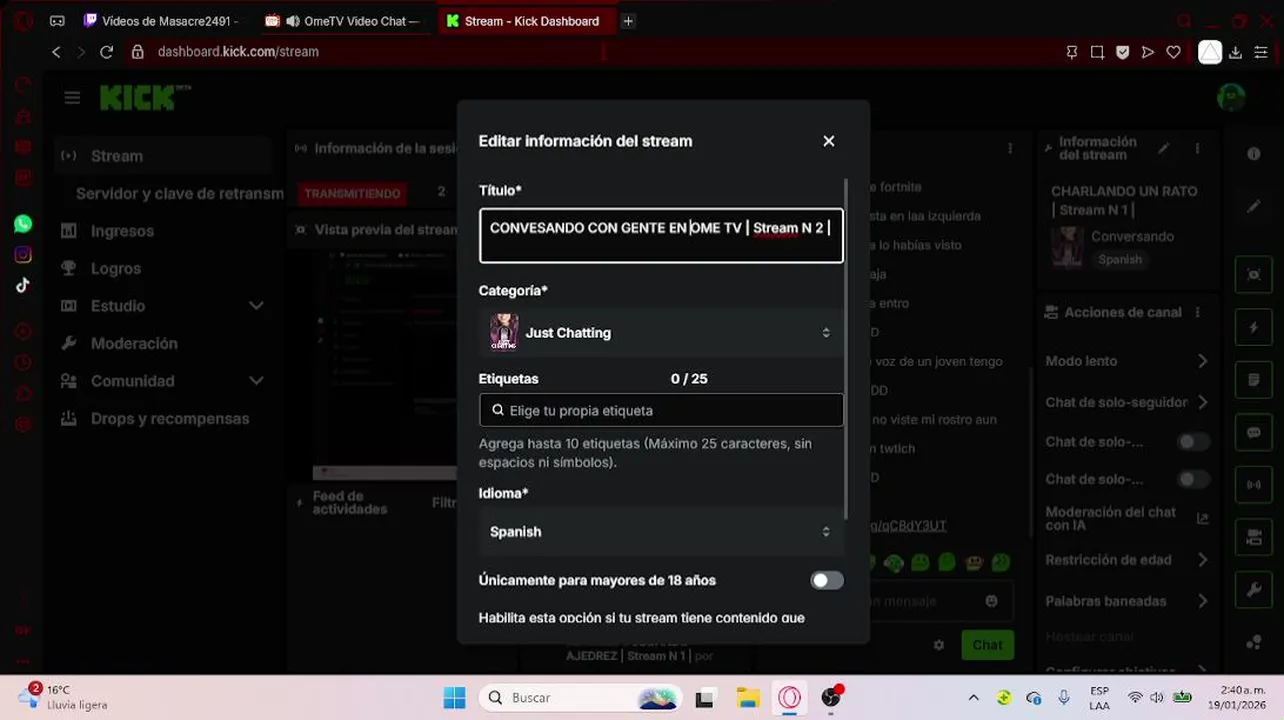Screen dimensions: 1284x720
Task: Open WhatsApp in the Opera sidebar
Action: click(x=23, y=224)
